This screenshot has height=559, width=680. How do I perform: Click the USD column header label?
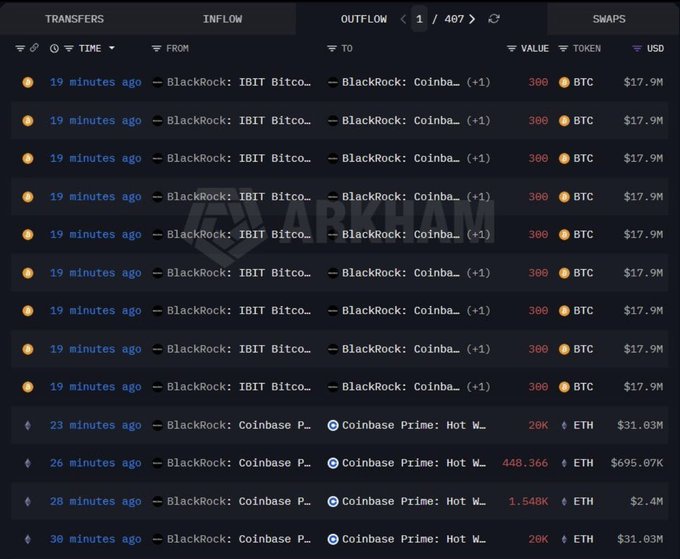(x=655, y=49)
